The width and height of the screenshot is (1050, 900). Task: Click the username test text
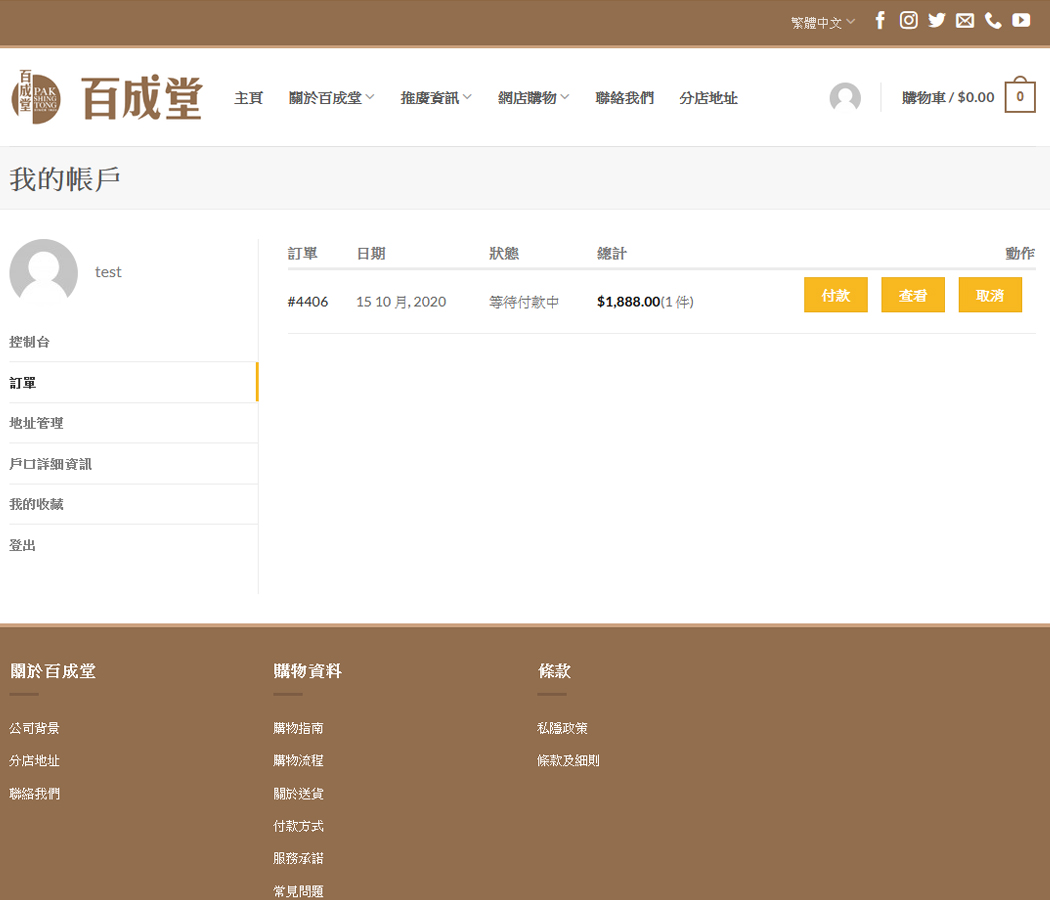tap(108, 272)
